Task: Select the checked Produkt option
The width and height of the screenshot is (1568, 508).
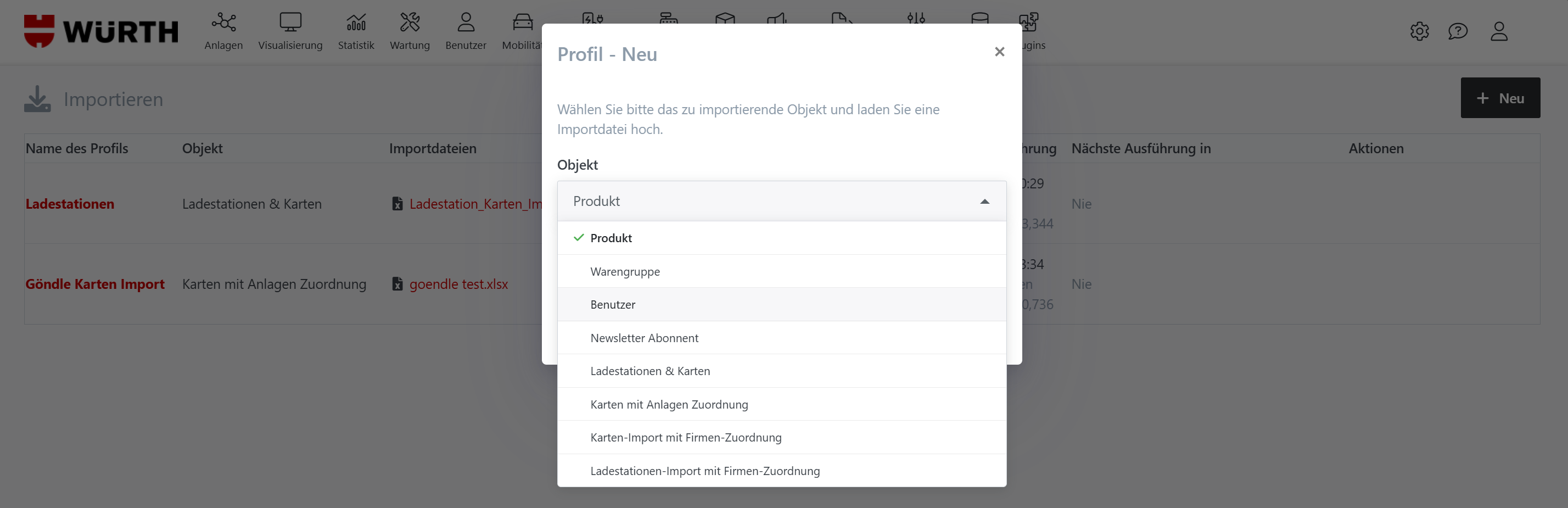Action: (x=611, y=238)
